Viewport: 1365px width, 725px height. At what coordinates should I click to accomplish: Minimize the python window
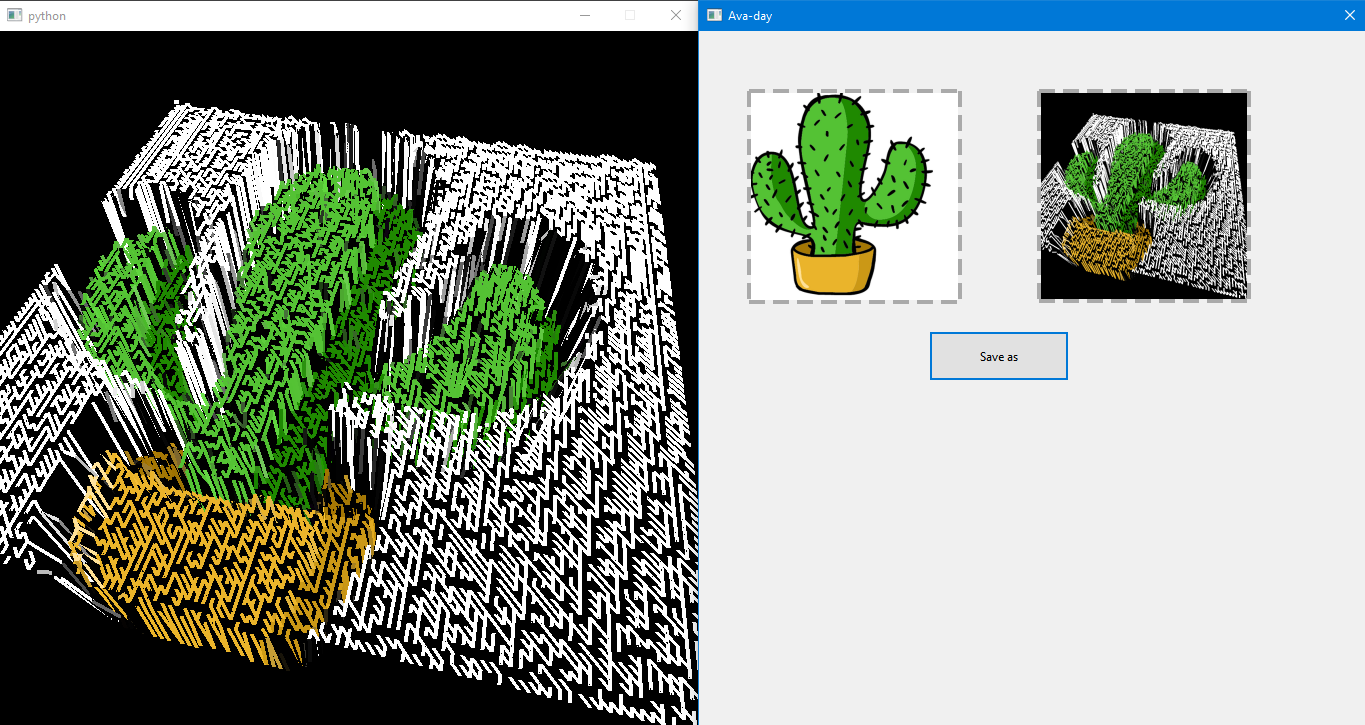click(585, 15)
